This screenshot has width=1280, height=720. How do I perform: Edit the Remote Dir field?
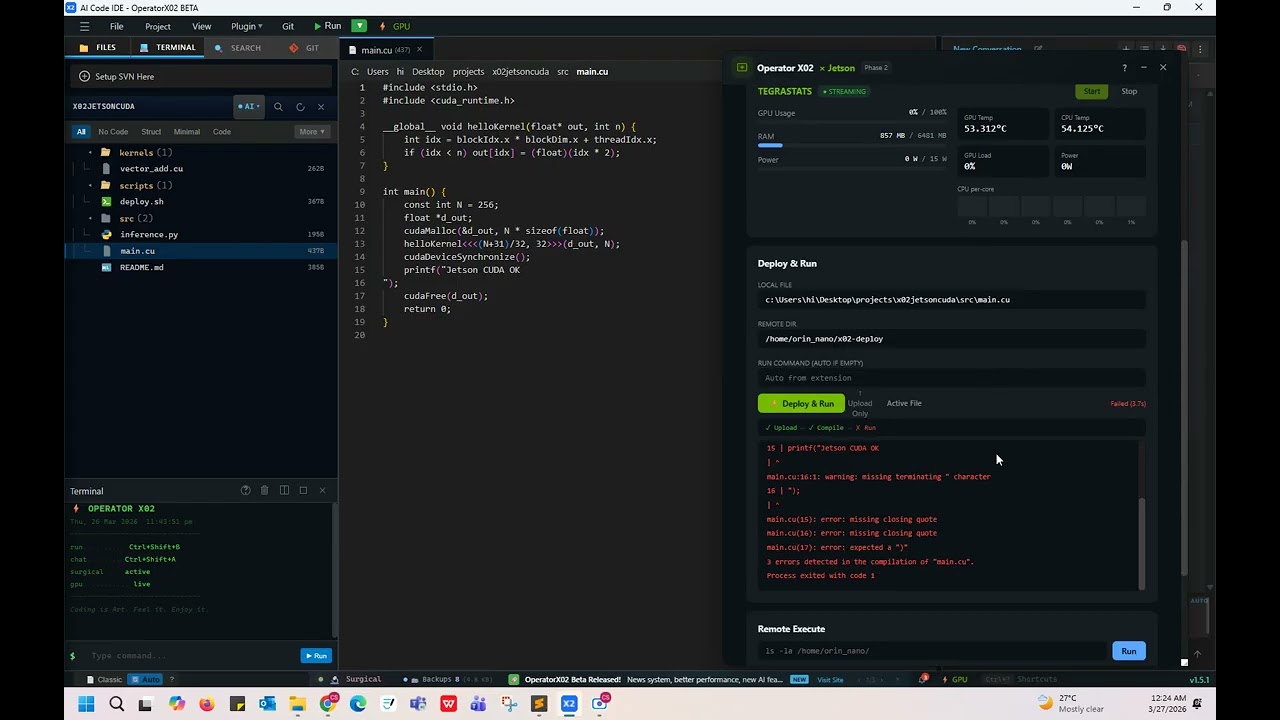pyautogui.click(x=951, y=339)
